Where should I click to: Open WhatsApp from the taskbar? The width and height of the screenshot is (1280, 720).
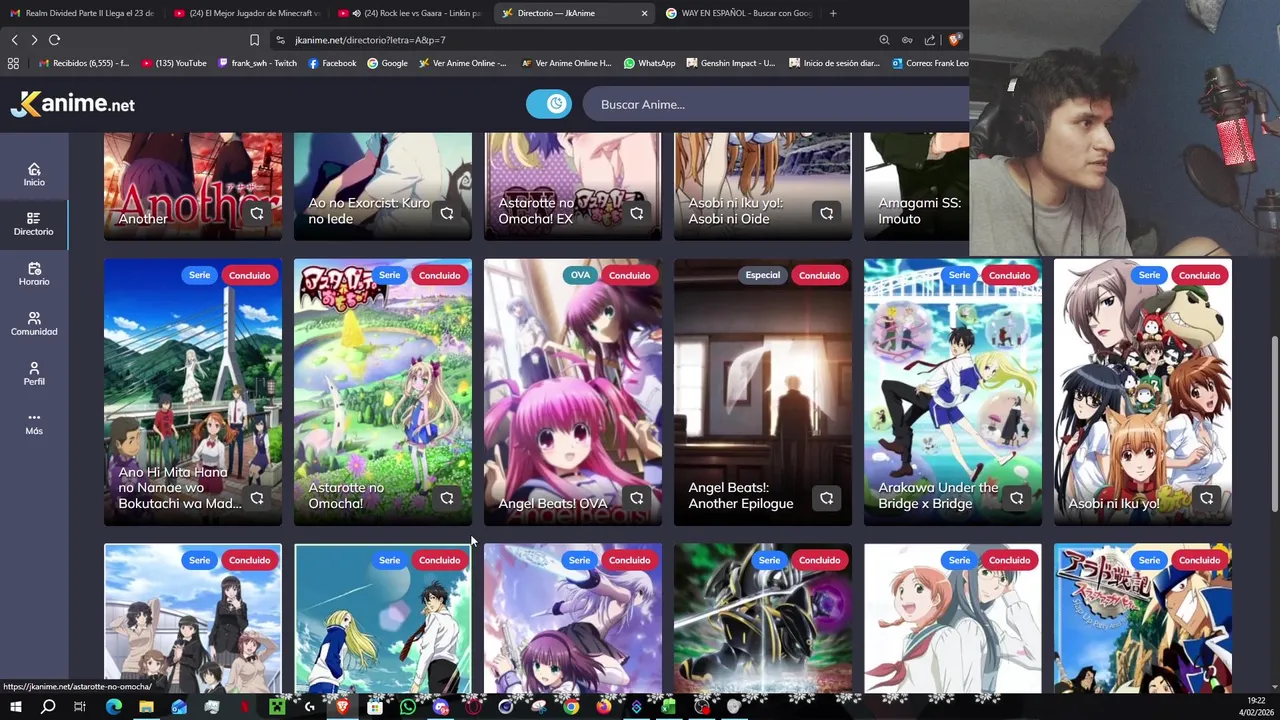click(407, 707)
